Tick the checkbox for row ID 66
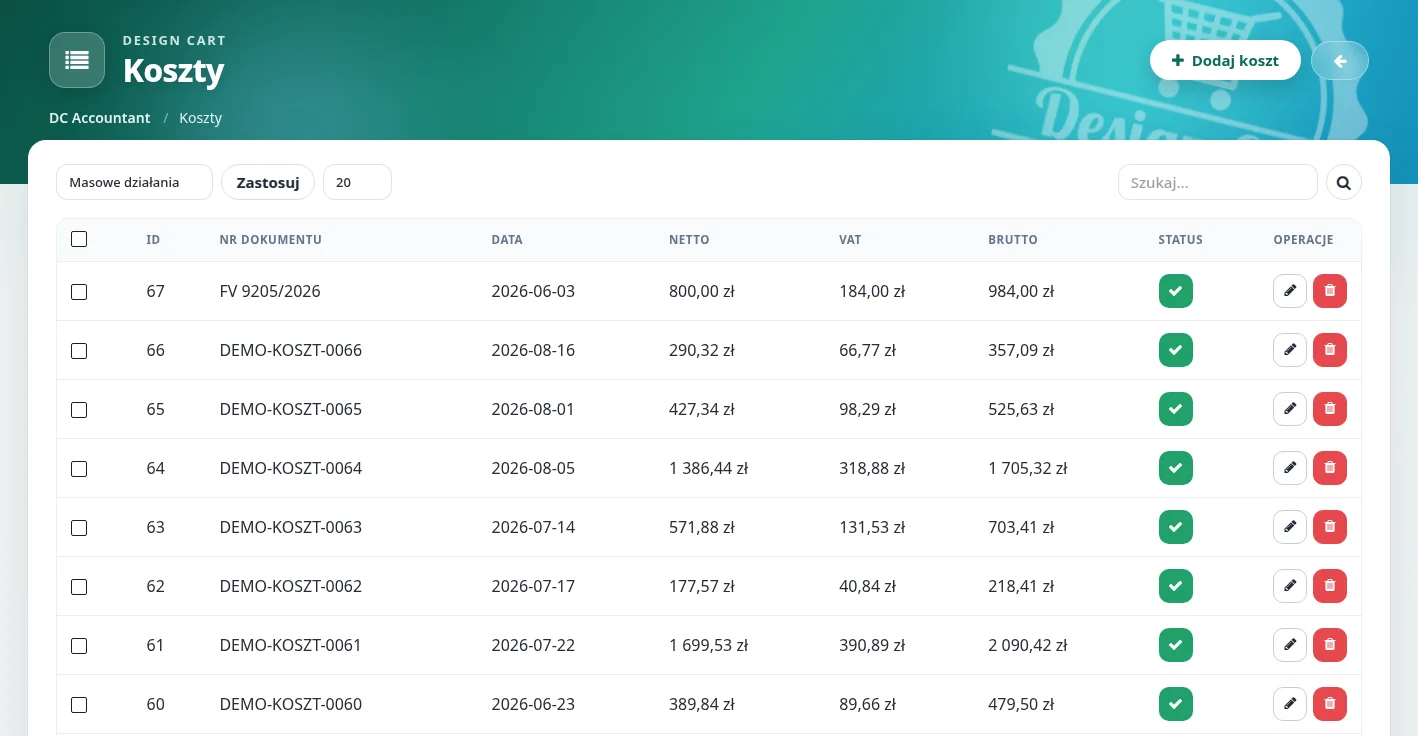 point(79,351)
